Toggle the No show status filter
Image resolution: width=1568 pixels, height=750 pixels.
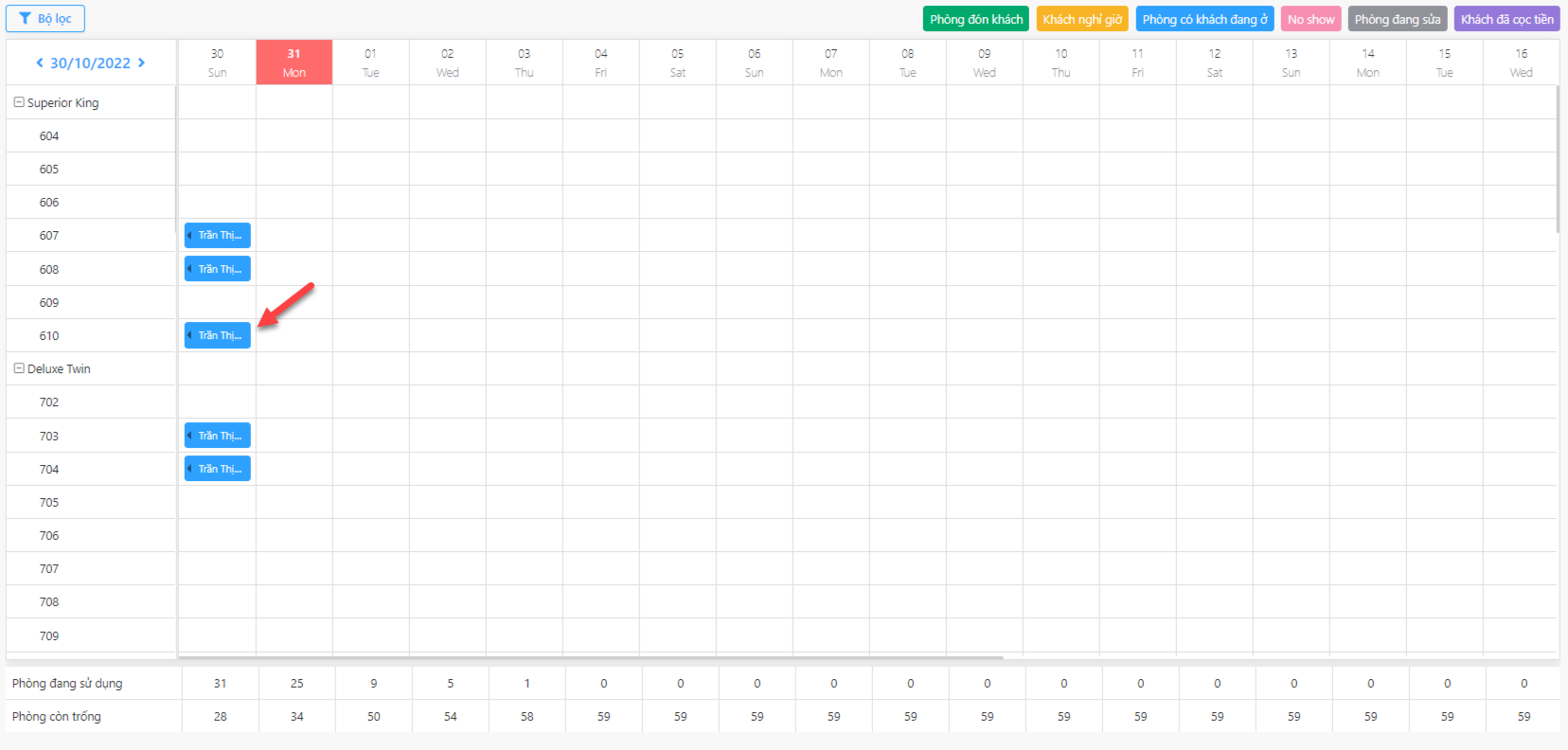pyautogui.click(x=1311, y=19)
